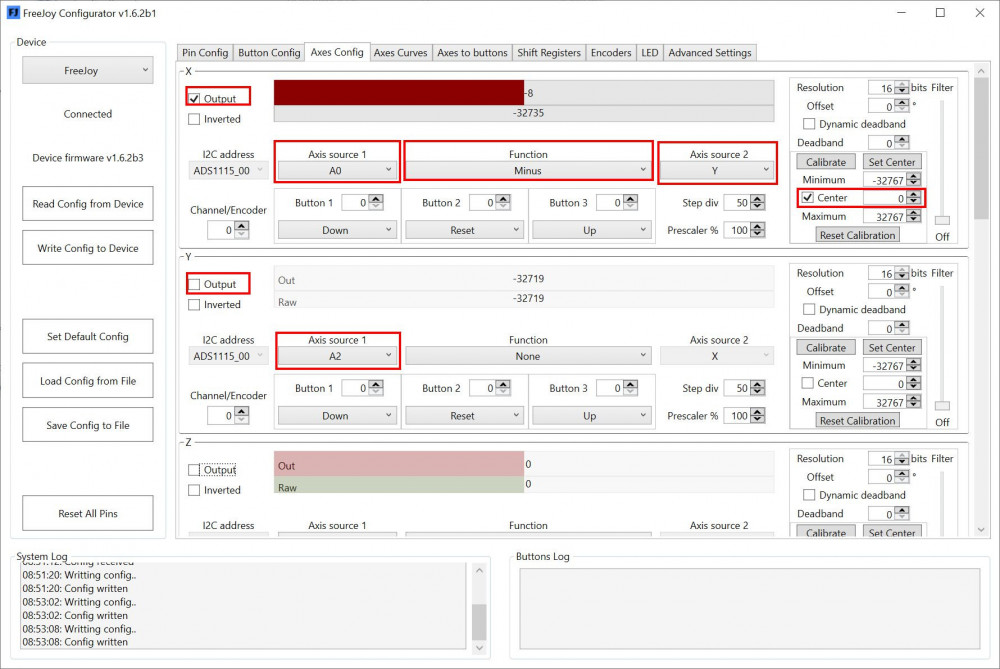Viewport: 1000px width, 669px height.
Task: Click Write Config to Device button
Action: coord(88,248)
